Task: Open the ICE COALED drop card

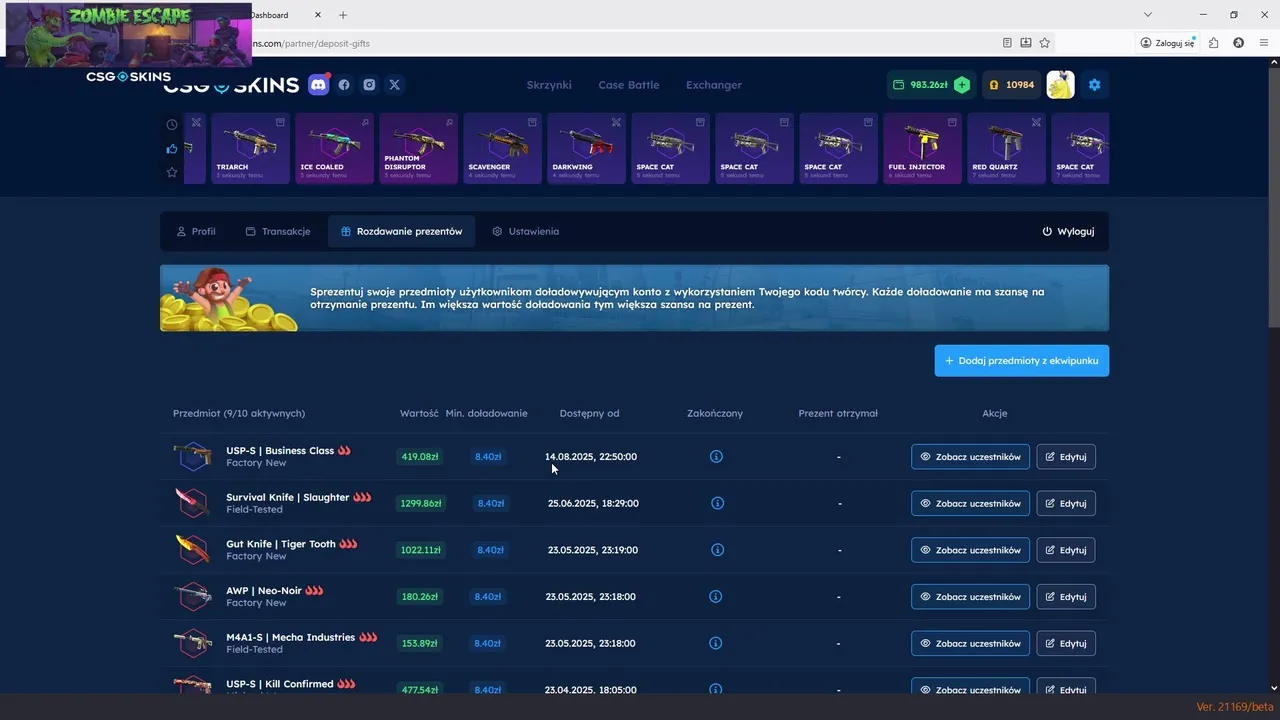Action: [335, 148]
